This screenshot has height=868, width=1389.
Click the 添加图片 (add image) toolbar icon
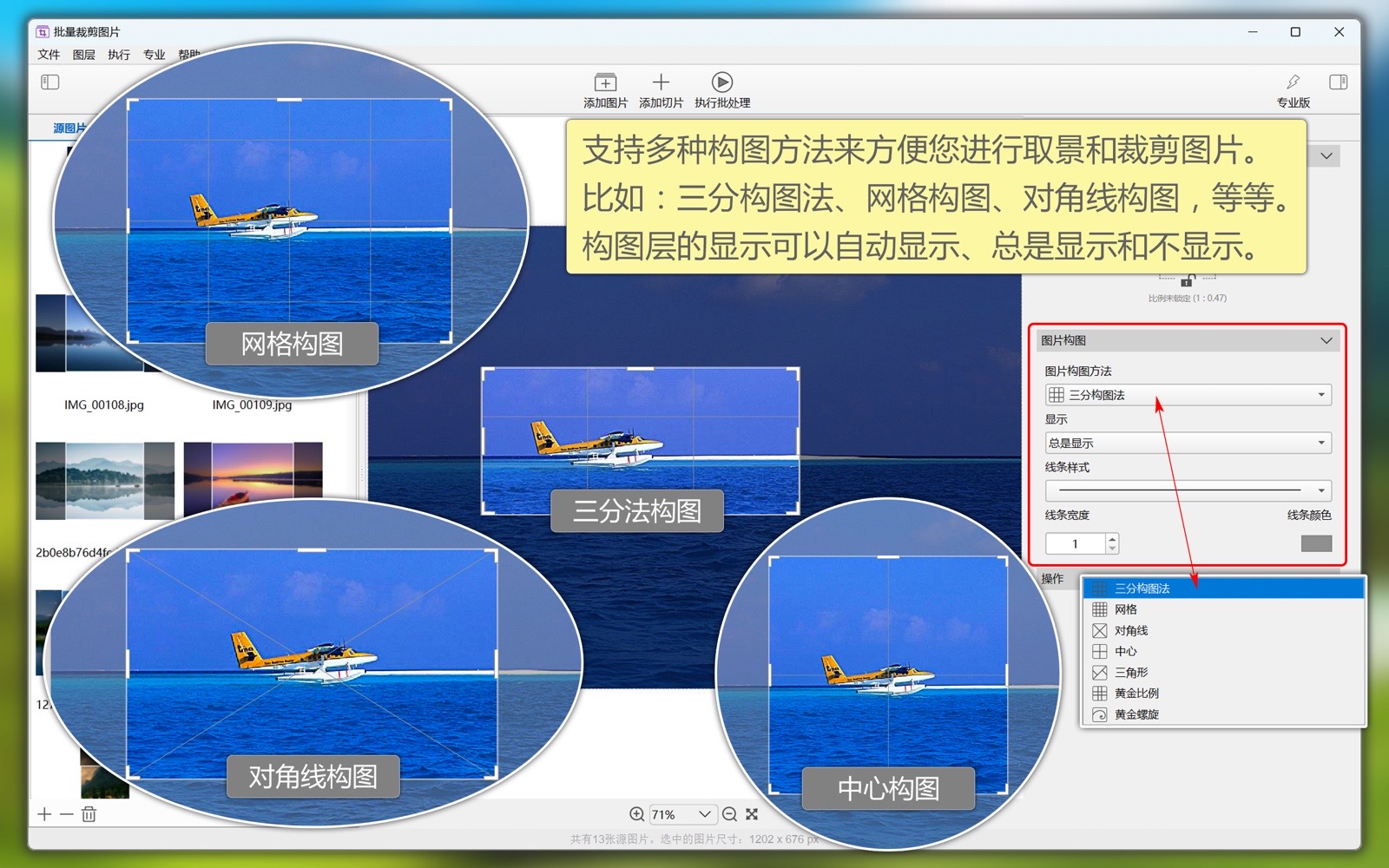[605, 82]
